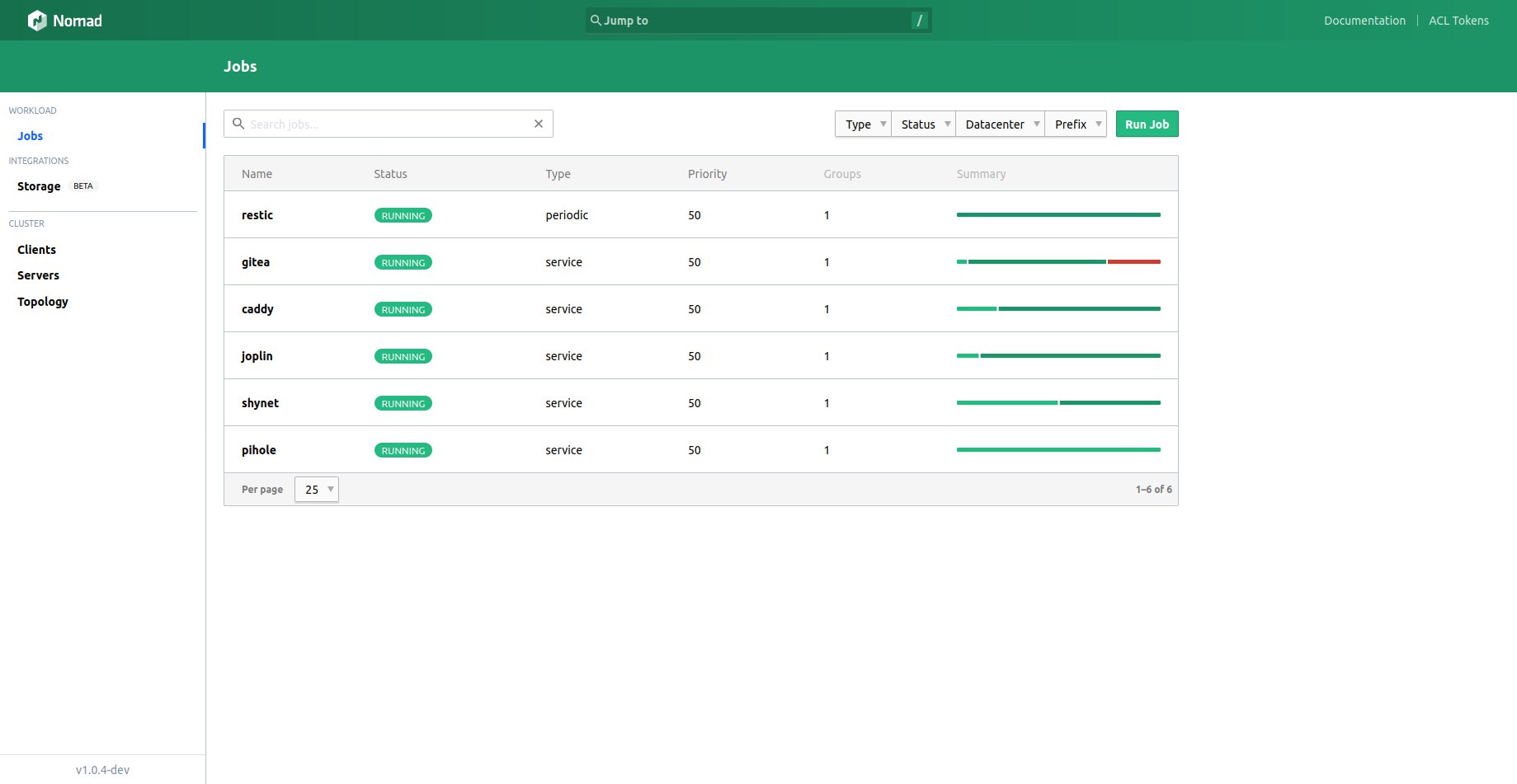Click the slash shortcut hint in Jump to
The width and height of the screenshot is (1517, 784).
(x=920, y=21)
